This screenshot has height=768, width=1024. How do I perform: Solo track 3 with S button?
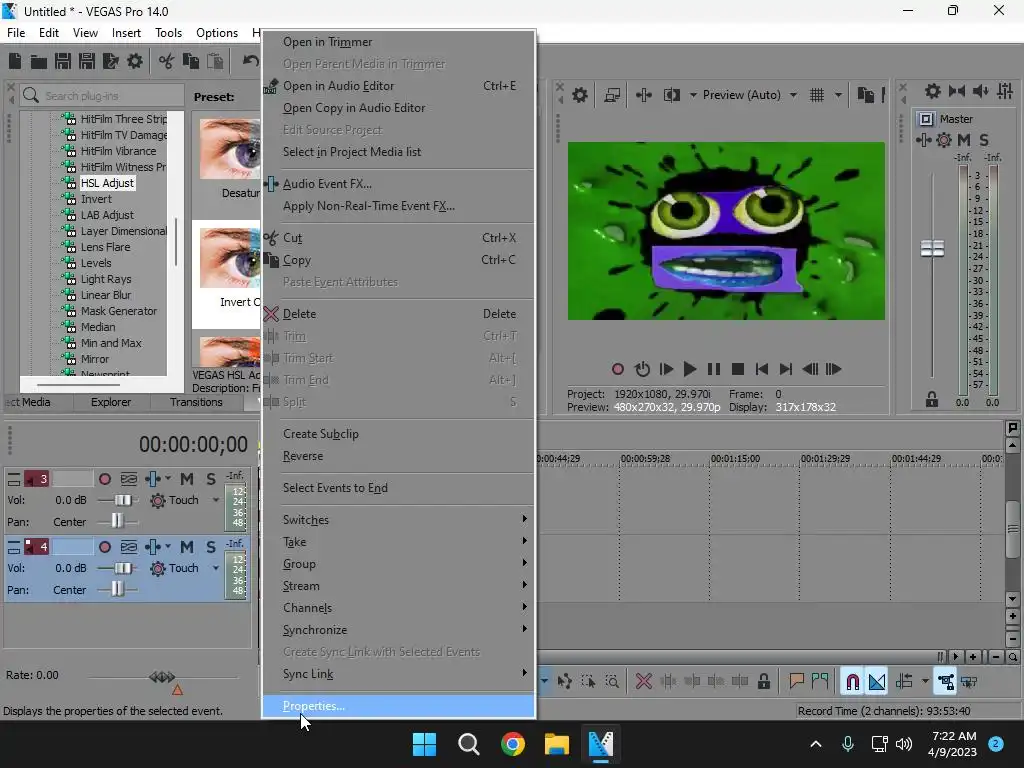point(211,479)
